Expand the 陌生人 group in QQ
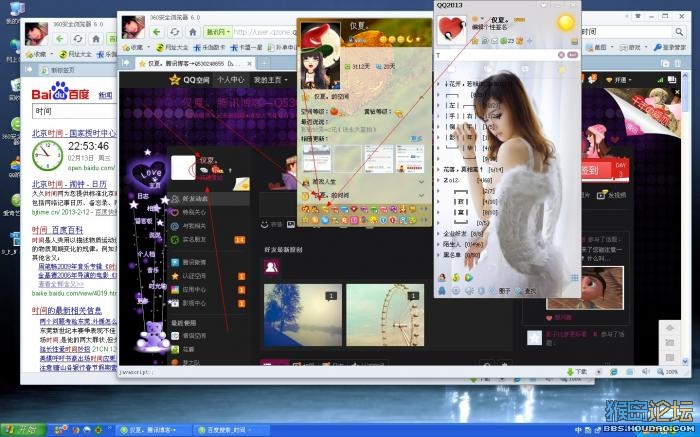The image size is (700, 437). click(460, 245)
